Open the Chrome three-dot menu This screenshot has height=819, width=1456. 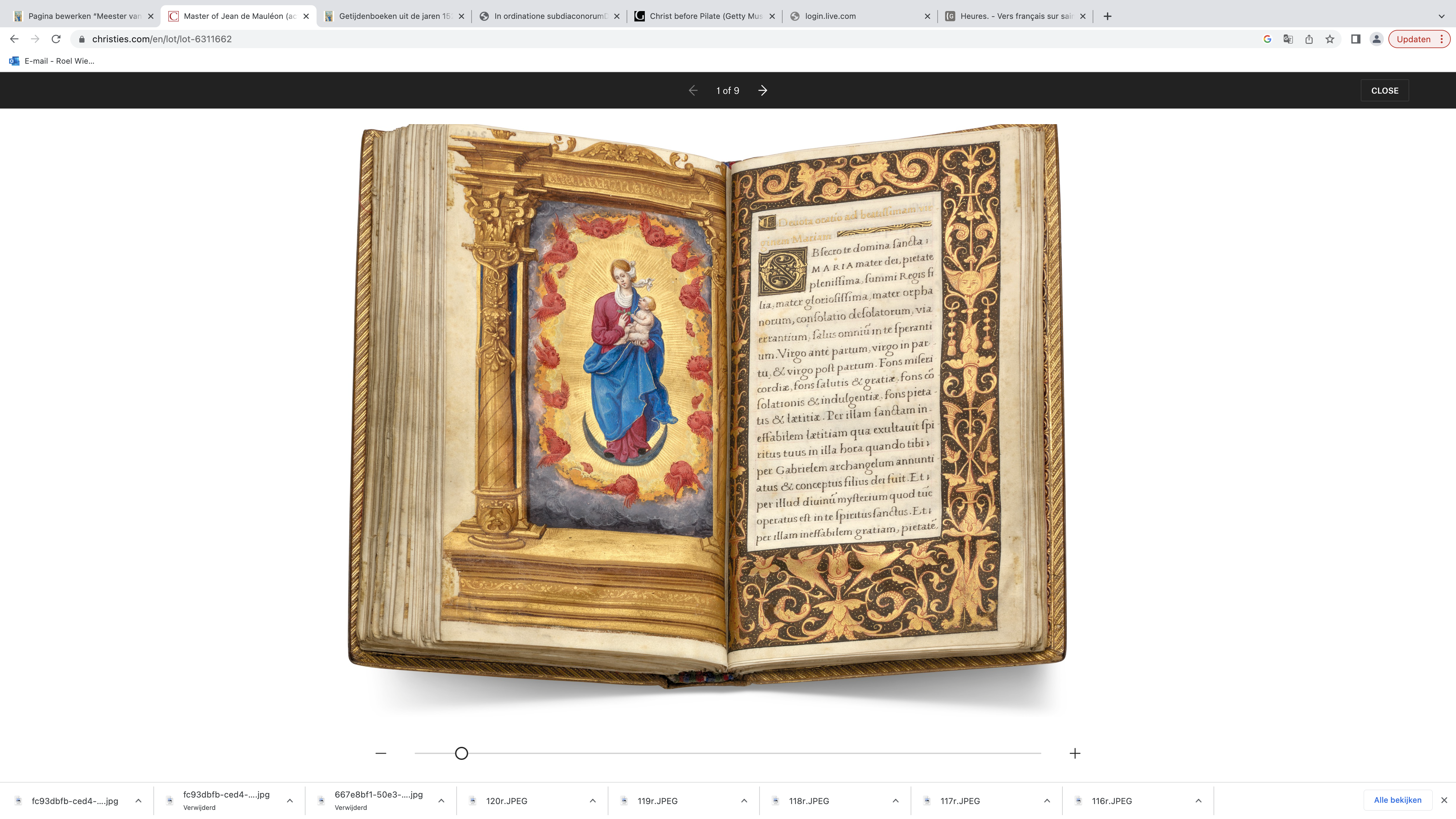pyautogui.click(x=1442, y=39)
